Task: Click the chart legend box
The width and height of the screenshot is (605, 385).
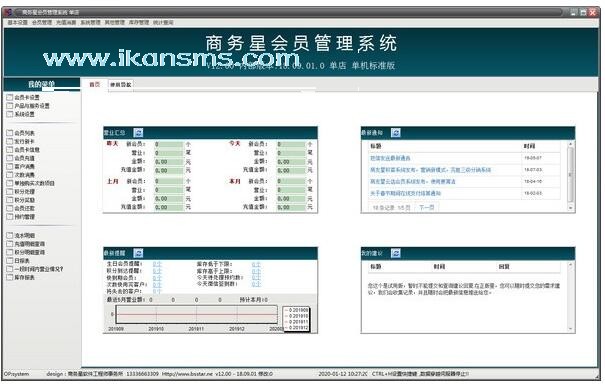Action: (296, 319)
